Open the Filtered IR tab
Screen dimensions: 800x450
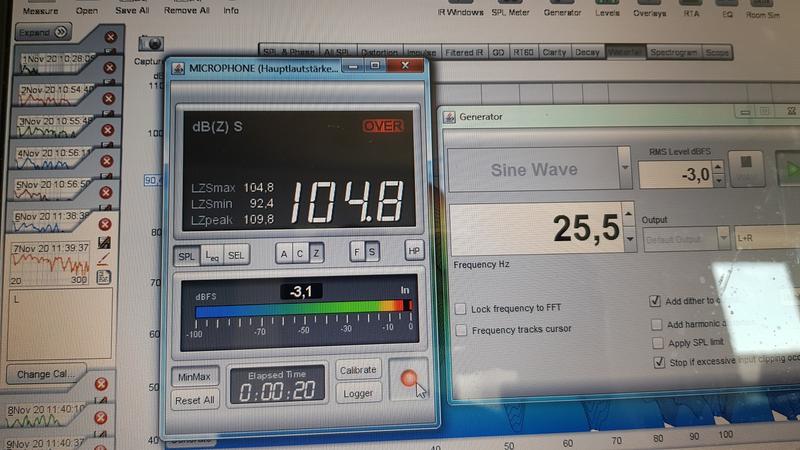464,52
